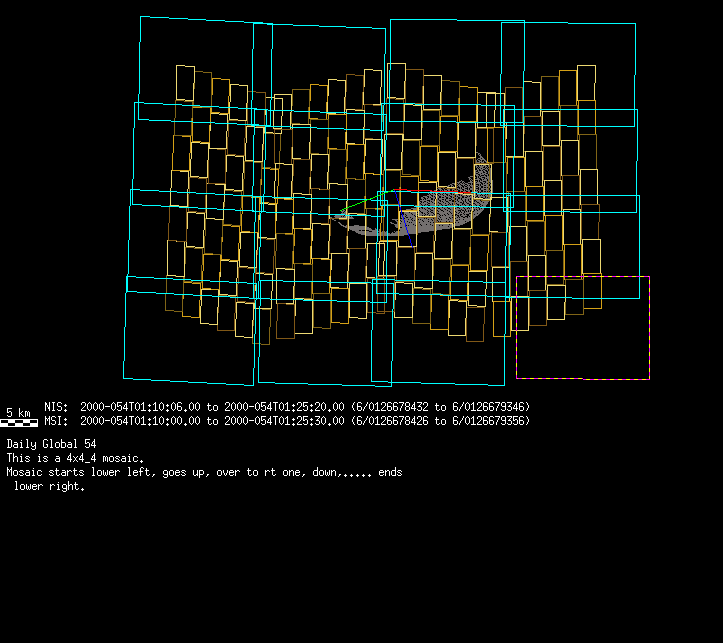Image resolution: width=723 pixels, height=643 pixels.
Task: Select the top-left cyan frame outline
Action: point(141,60)
